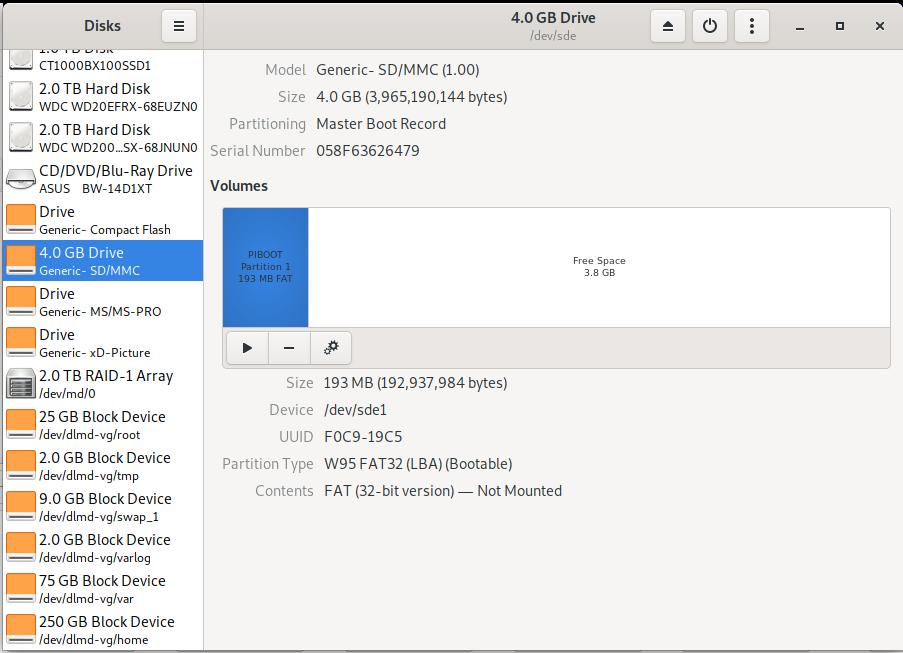This screenshot has height=653, width=903.
Task: Mount the selected PIBOOT partition
Action: click(247, 348)
